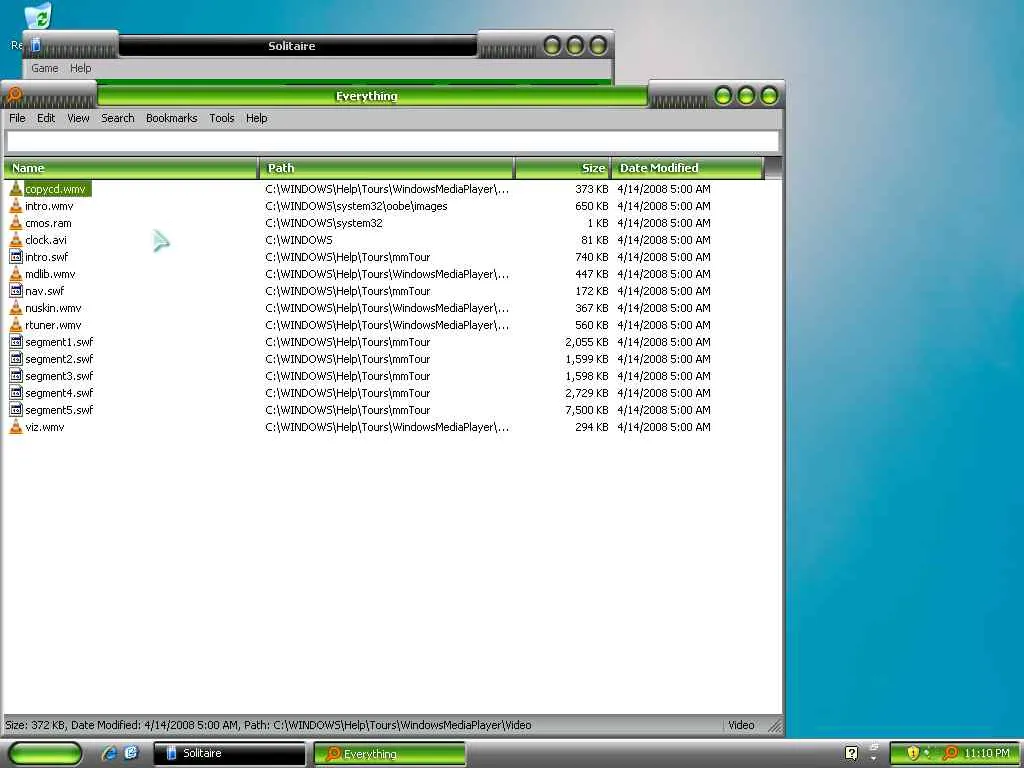Open the View menu in Everything
Image resolution: width=1024 pixels, height=768 pixels.
tap(78, 118)
